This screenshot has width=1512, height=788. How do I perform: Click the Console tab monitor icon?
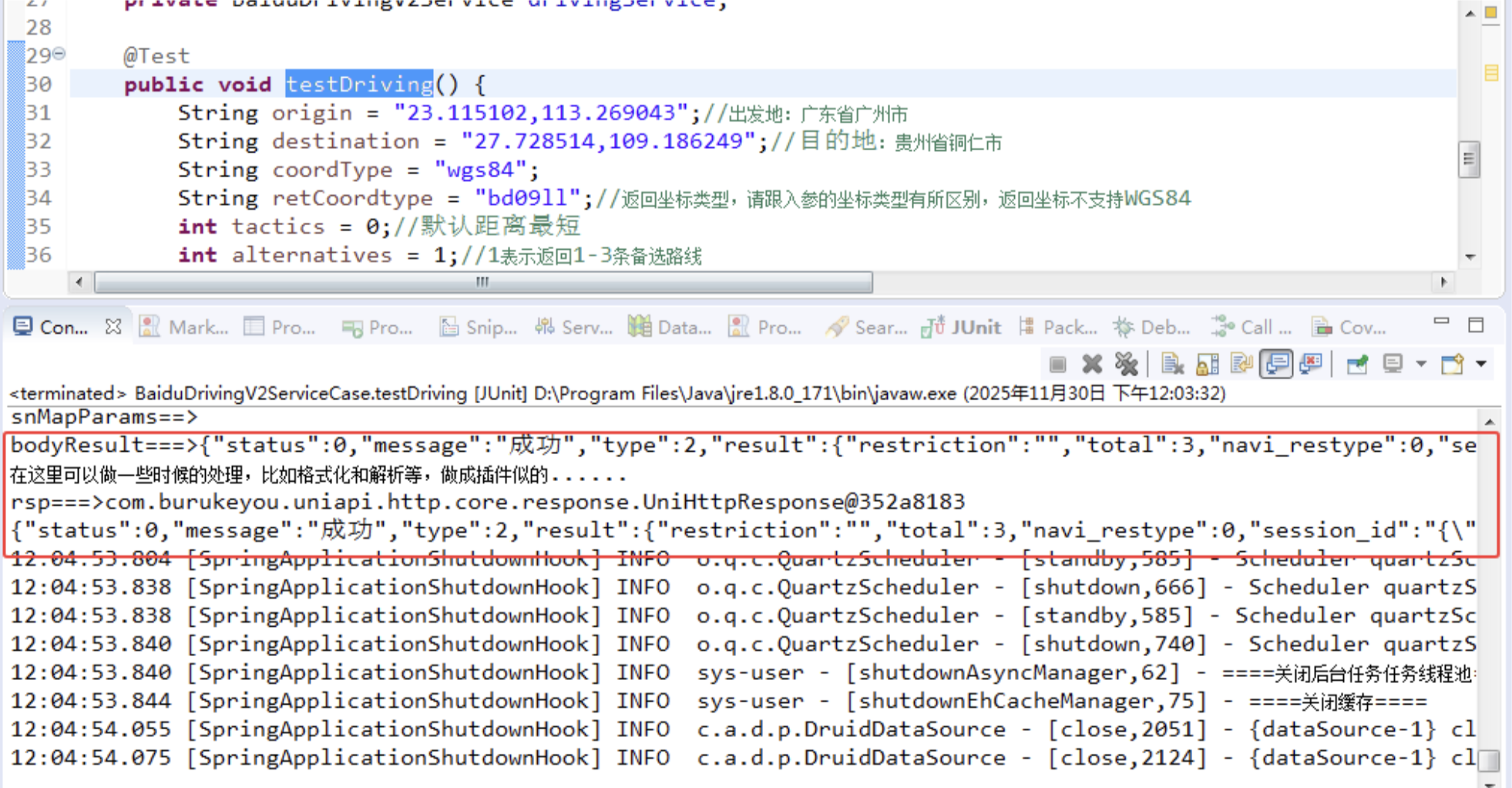[23, 327]
